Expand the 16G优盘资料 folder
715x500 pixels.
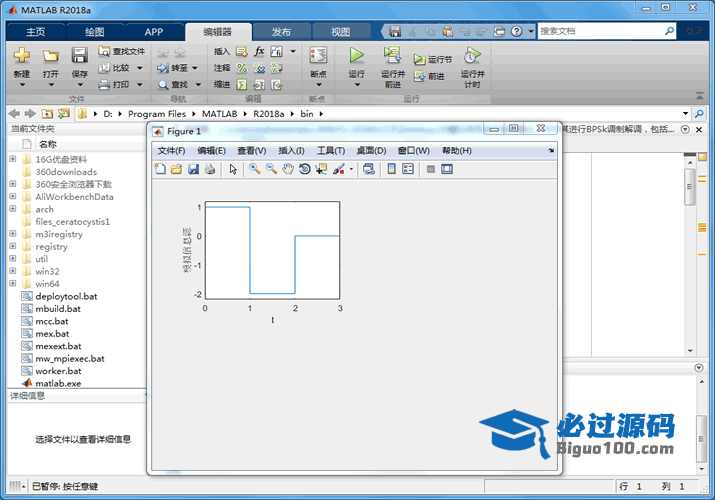(x=13, y=159)
